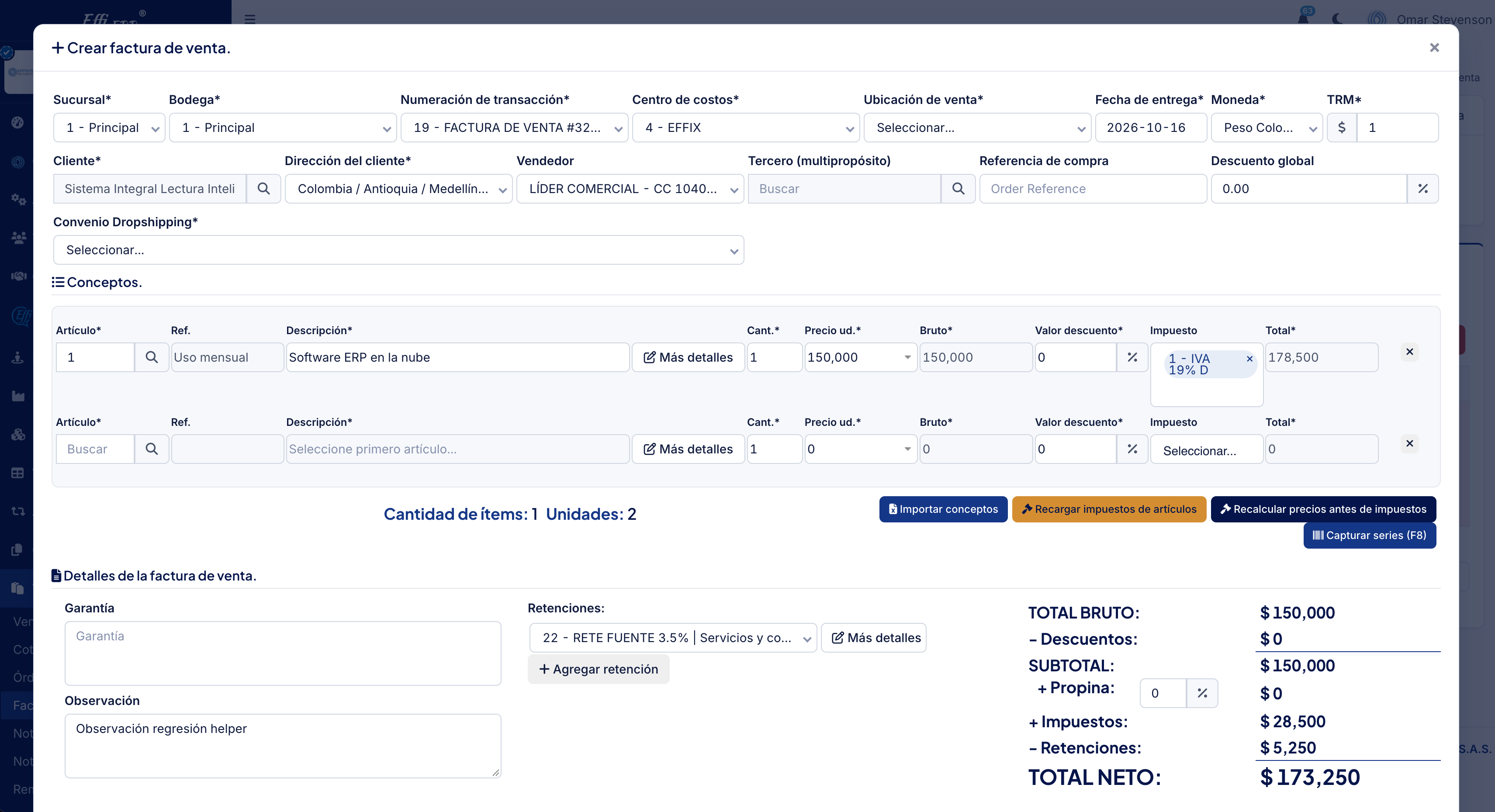Expand Precio ud. dropdown for 150,000
The width and height of the screenshot is (1495, 812).
click(907, 357)
